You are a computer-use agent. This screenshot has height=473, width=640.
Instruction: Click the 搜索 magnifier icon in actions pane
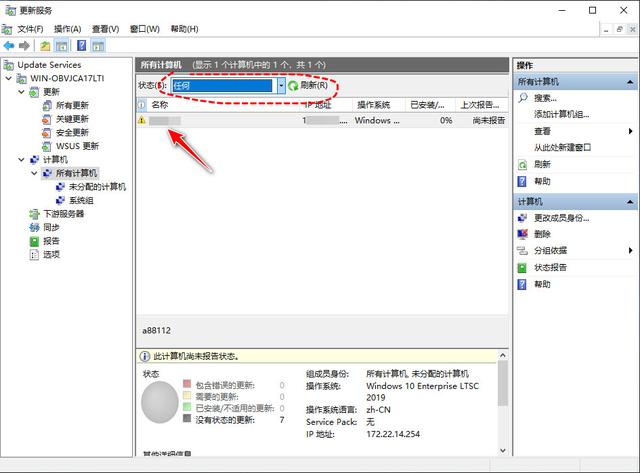point(522,98)
